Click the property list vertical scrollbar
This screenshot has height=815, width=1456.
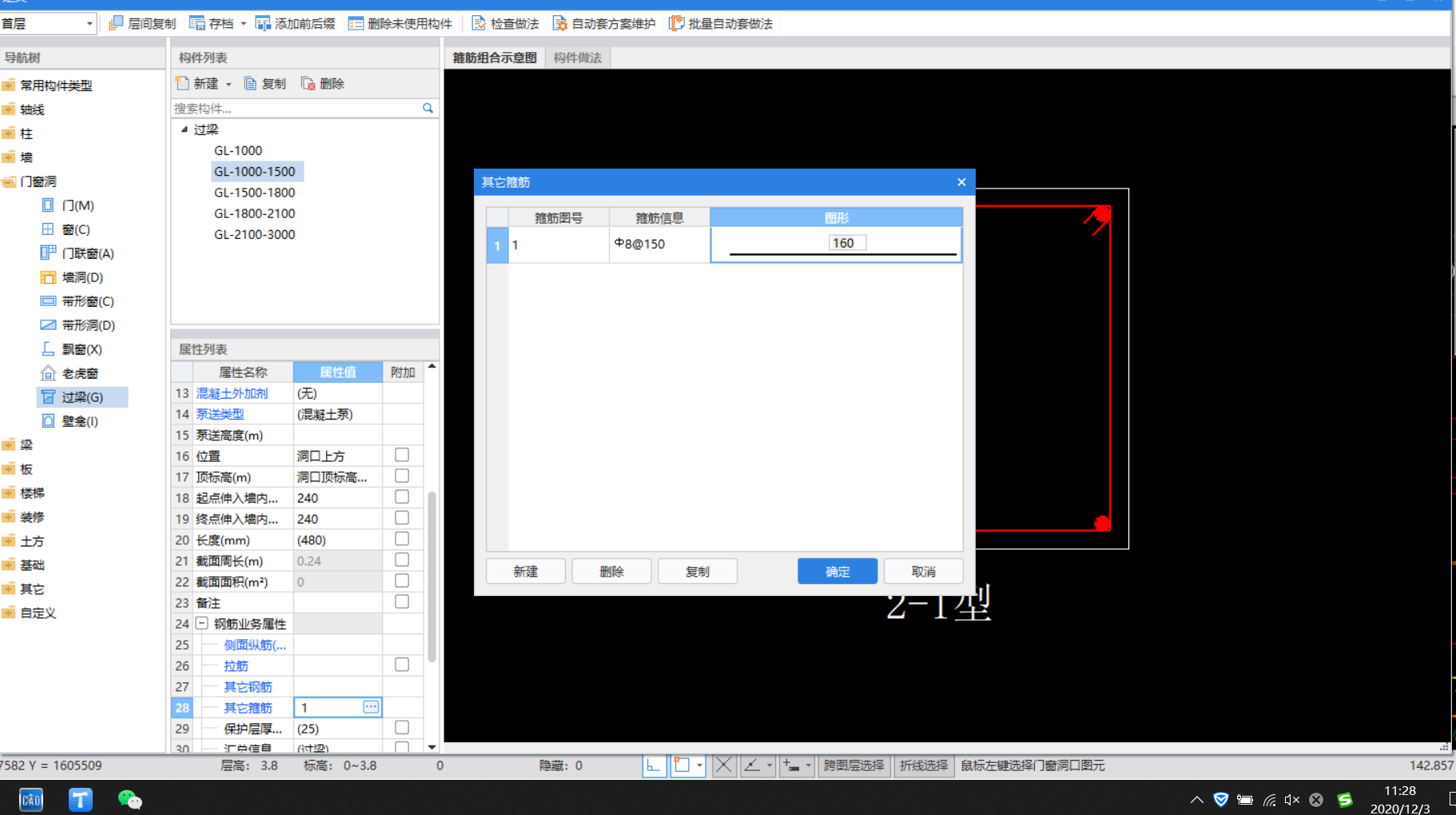coord(432,576)
